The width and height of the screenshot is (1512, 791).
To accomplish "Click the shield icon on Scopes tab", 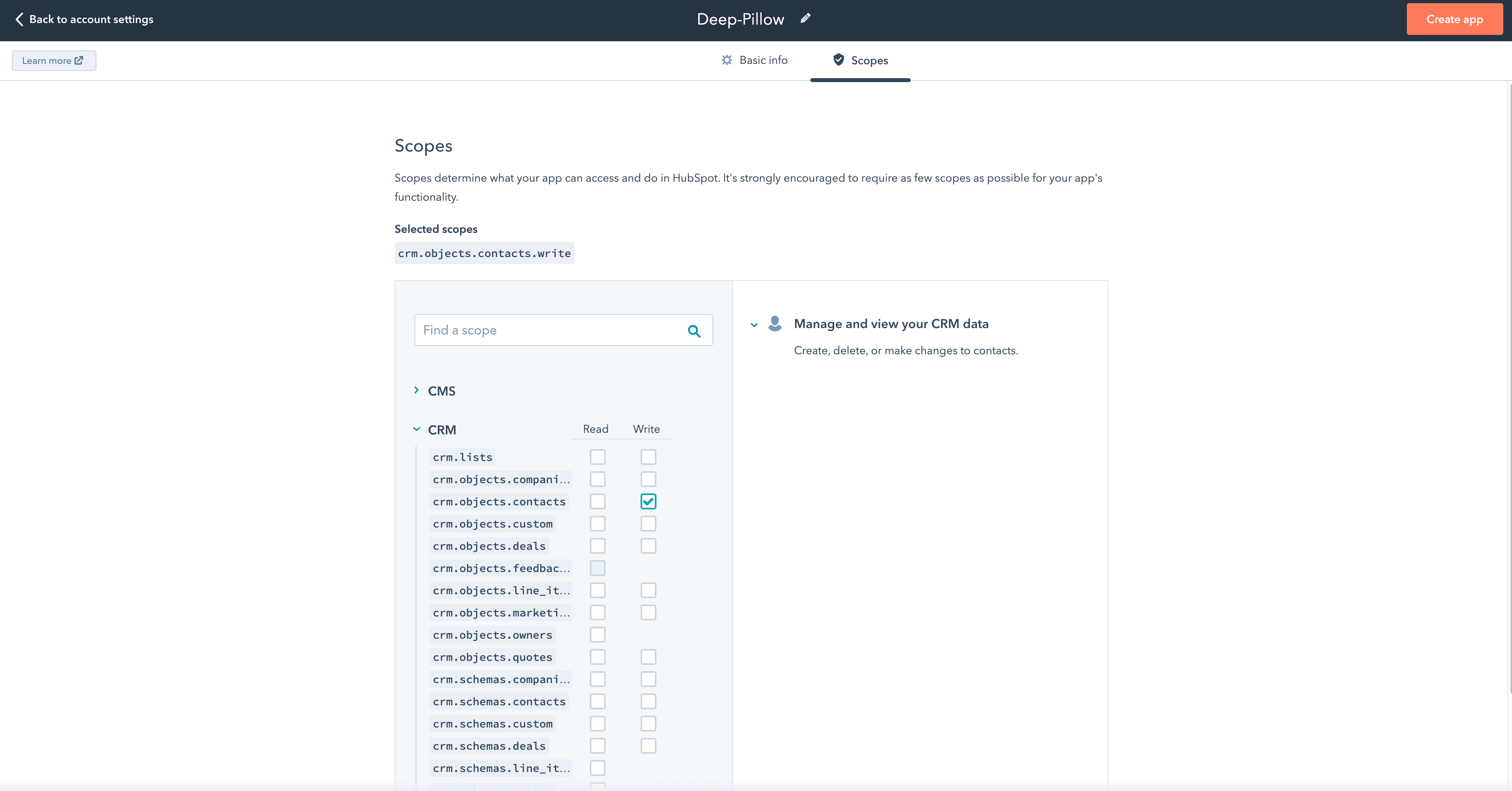I will 838,60.
